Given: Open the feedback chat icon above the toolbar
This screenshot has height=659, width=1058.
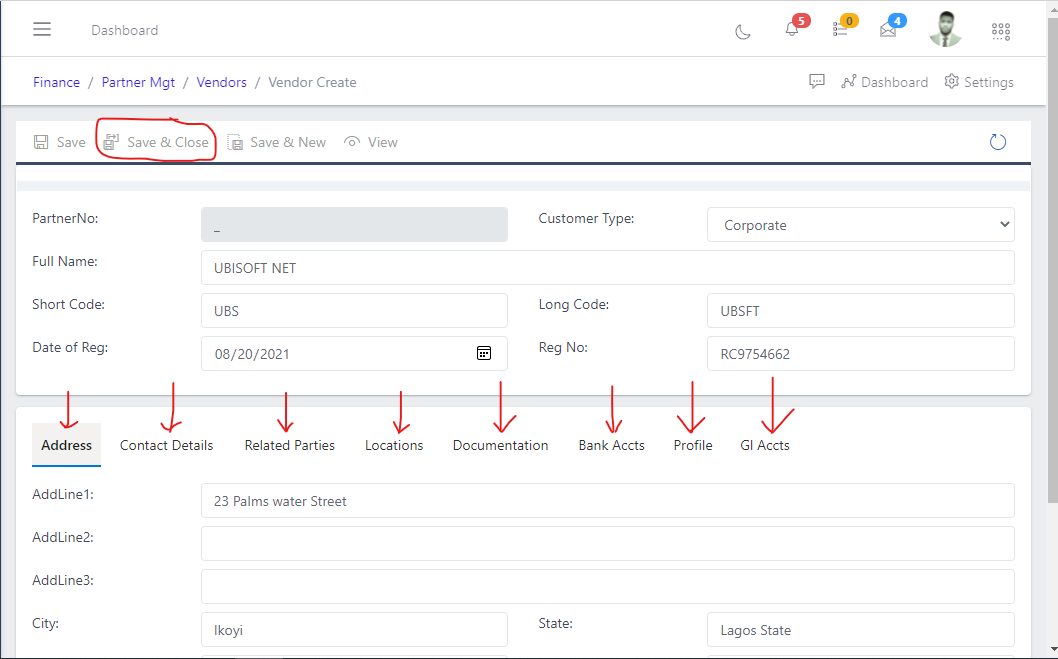Looking at the screenshot, I should coord(817,81).
